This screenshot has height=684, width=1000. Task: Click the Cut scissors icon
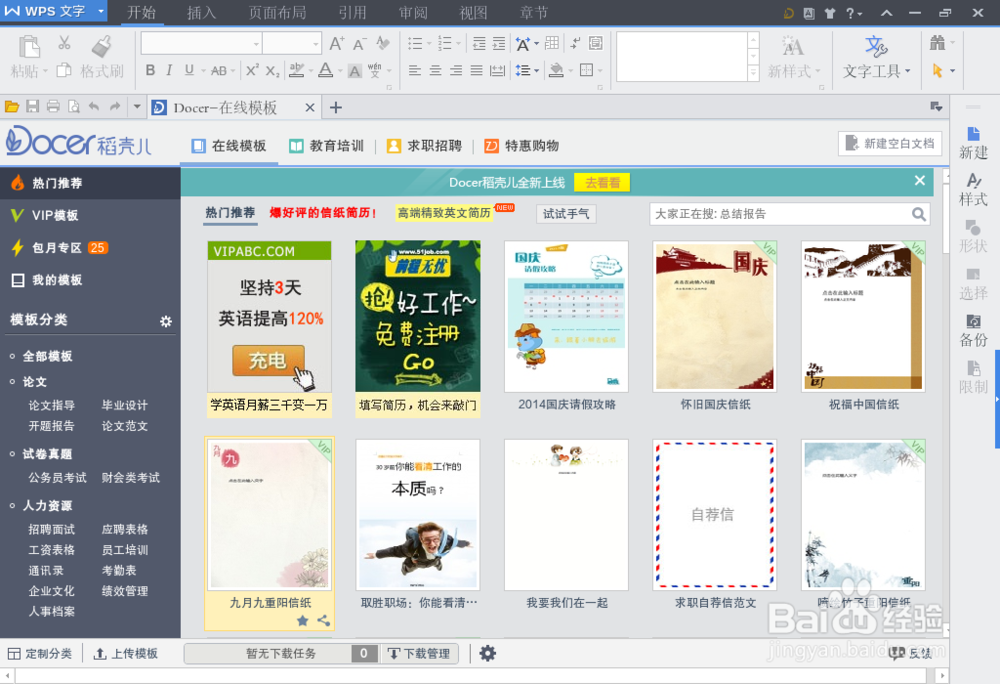[64, 43]
